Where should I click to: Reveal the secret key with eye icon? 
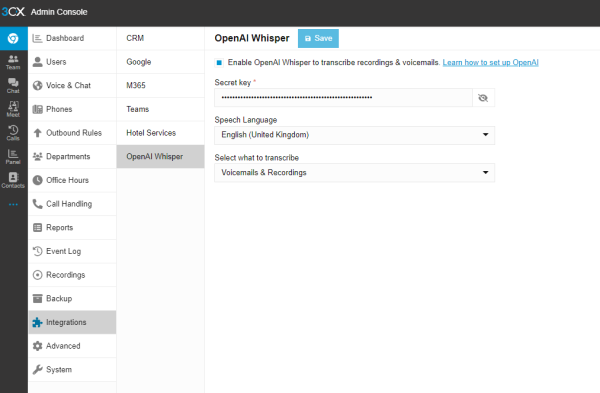point(483,98)
